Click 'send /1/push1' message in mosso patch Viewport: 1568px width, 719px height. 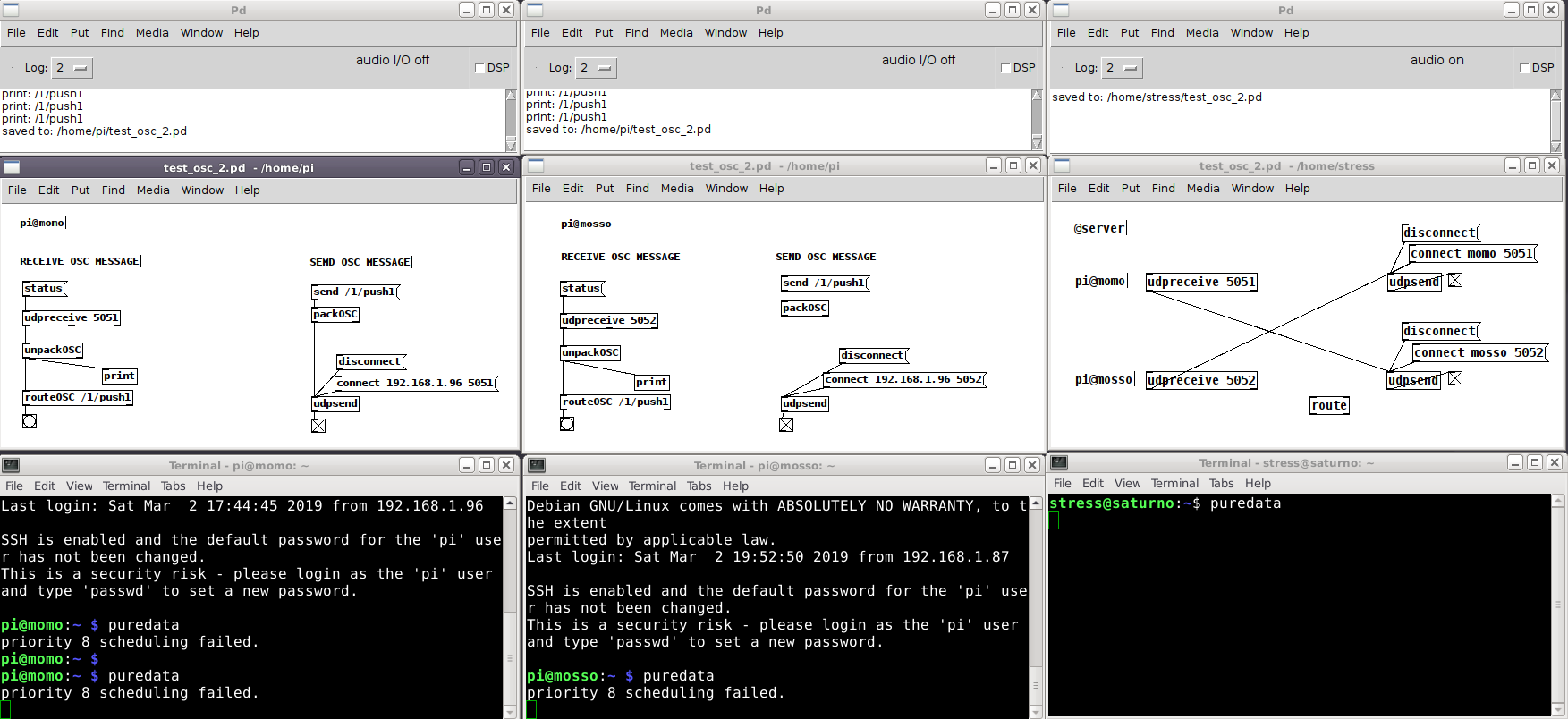tap(825, 283)
